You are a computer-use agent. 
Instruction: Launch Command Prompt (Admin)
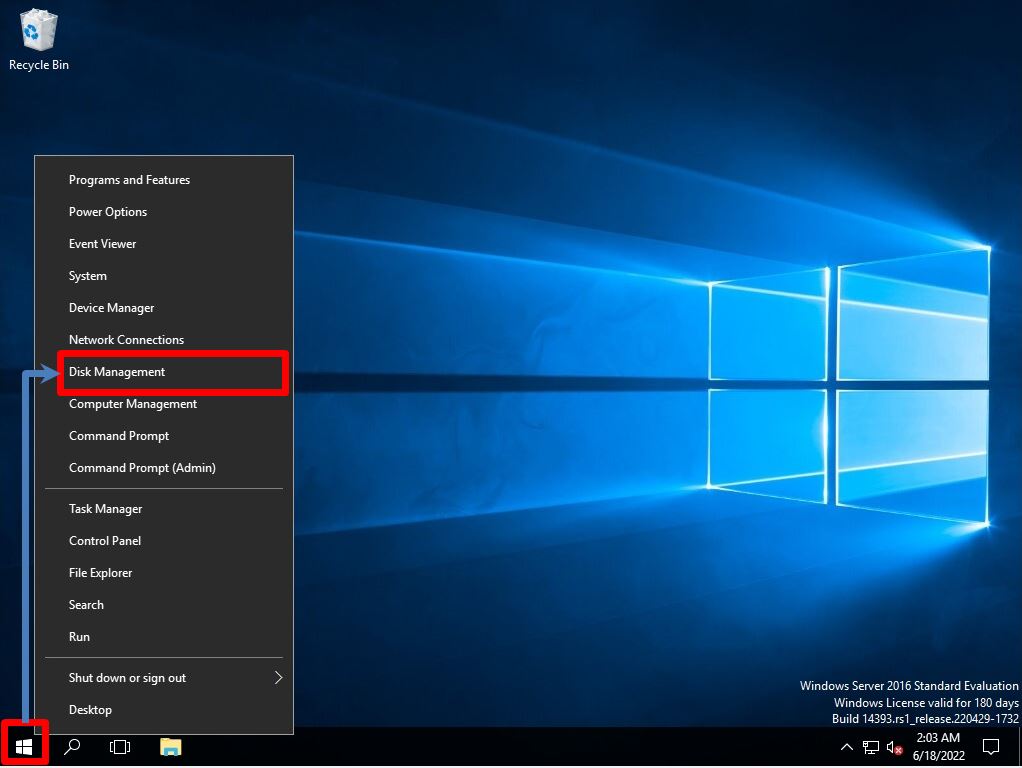point(142,467)
